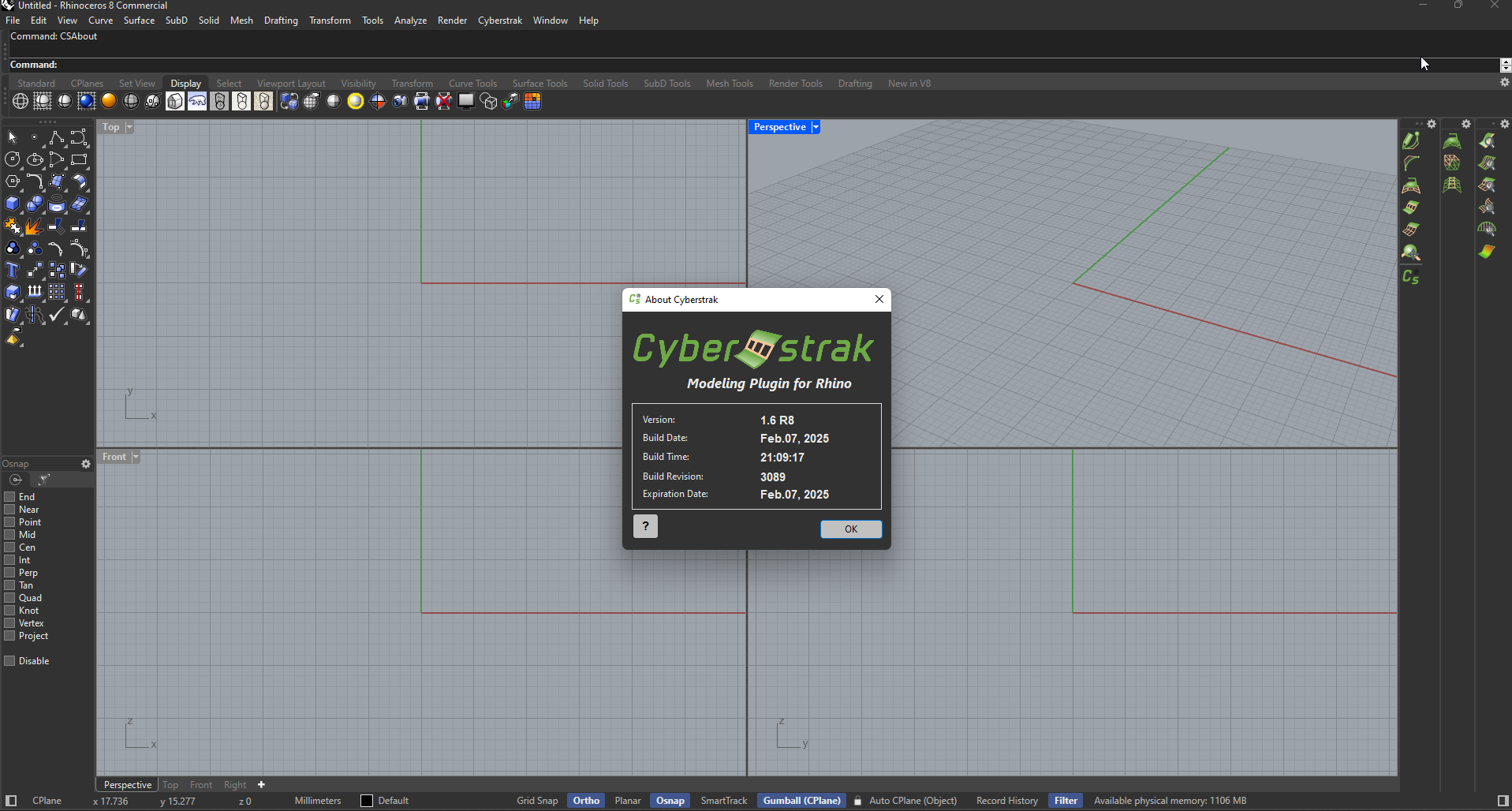Click the question mark help button
Image resolution: width=1512 pixels, height=811 pixels.
(x=645, y=526)
